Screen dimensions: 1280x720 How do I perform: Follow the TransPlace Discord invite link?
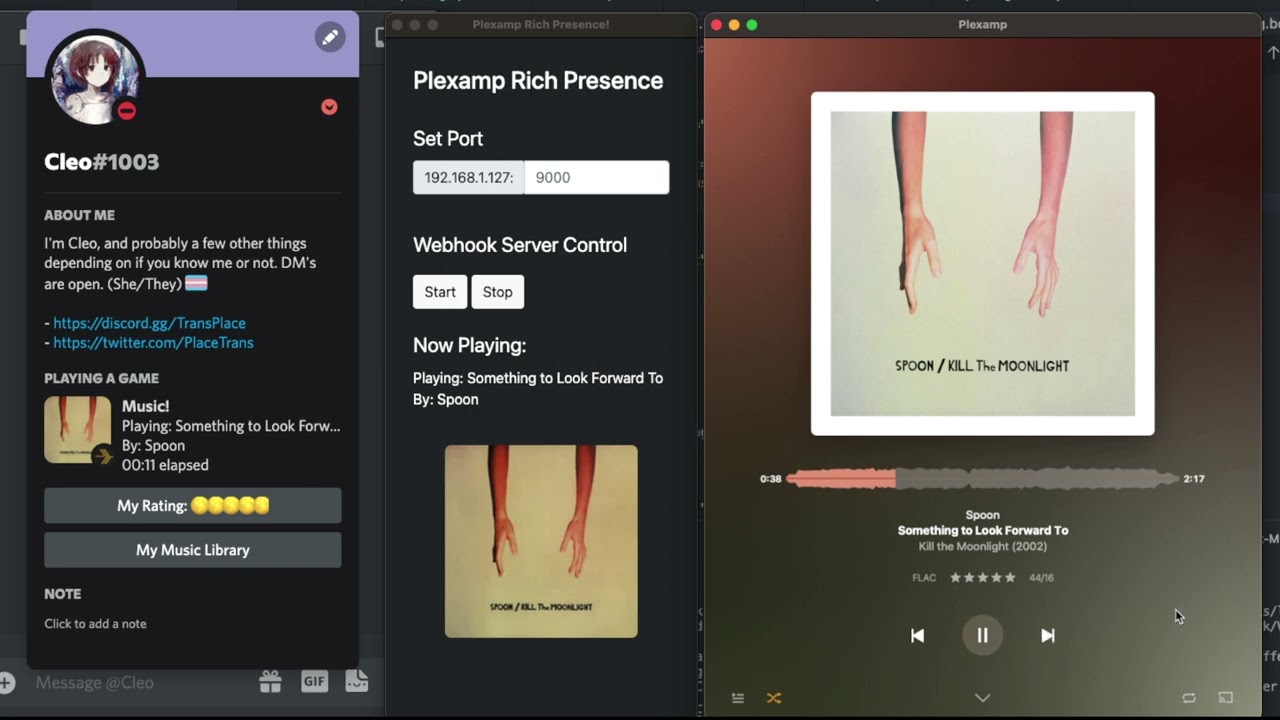pos(149,323)
